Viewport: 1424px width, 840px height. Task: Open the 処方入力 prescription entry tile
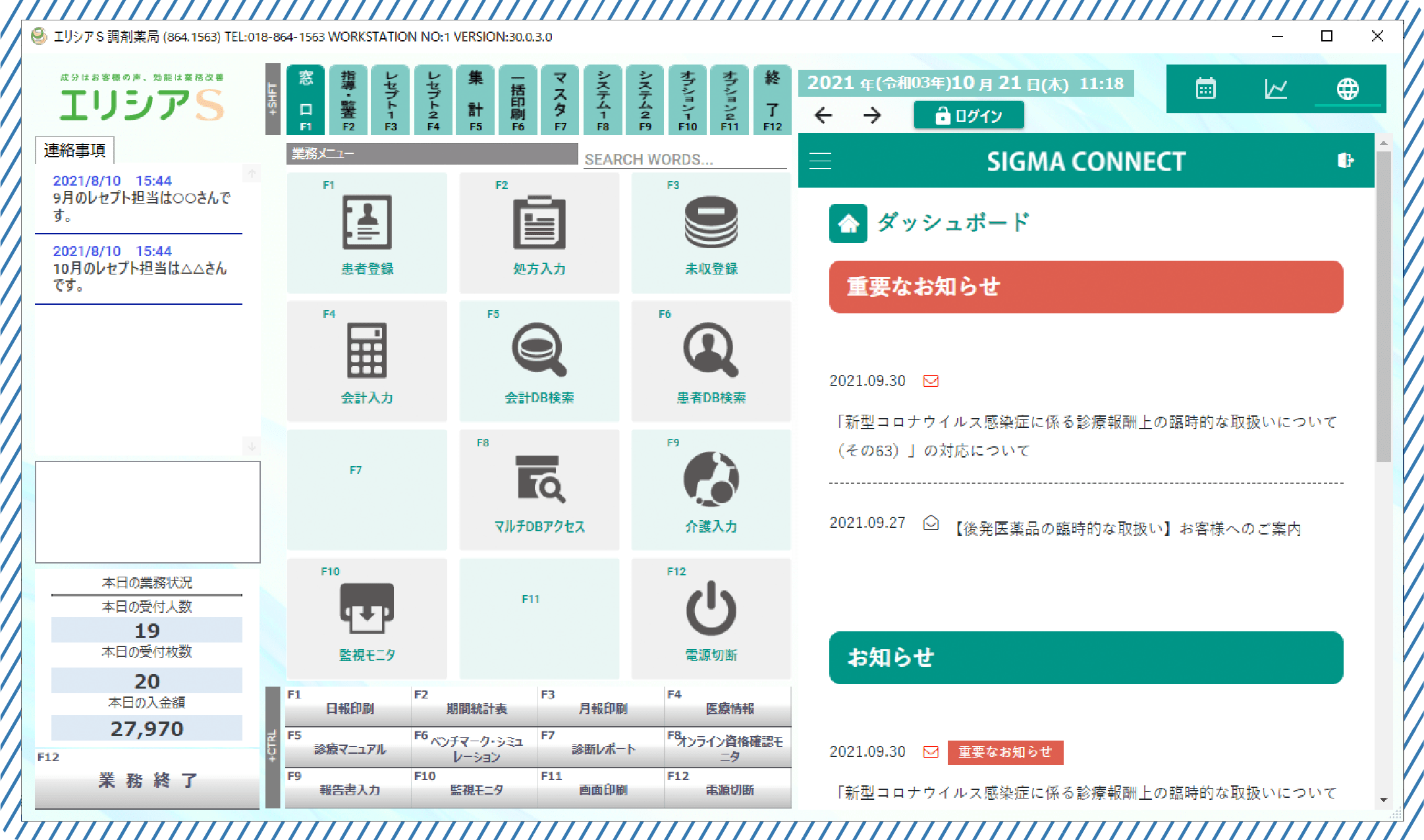click(x=539, y=232)
